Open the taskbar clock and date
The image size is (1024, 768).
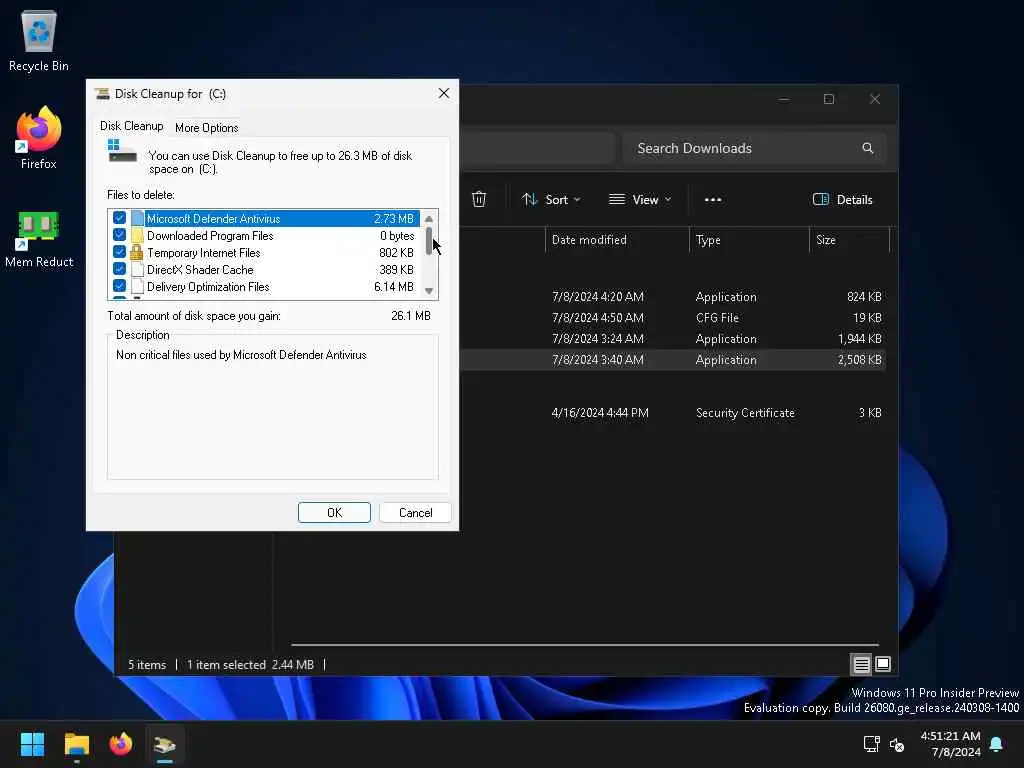point(950,744)
